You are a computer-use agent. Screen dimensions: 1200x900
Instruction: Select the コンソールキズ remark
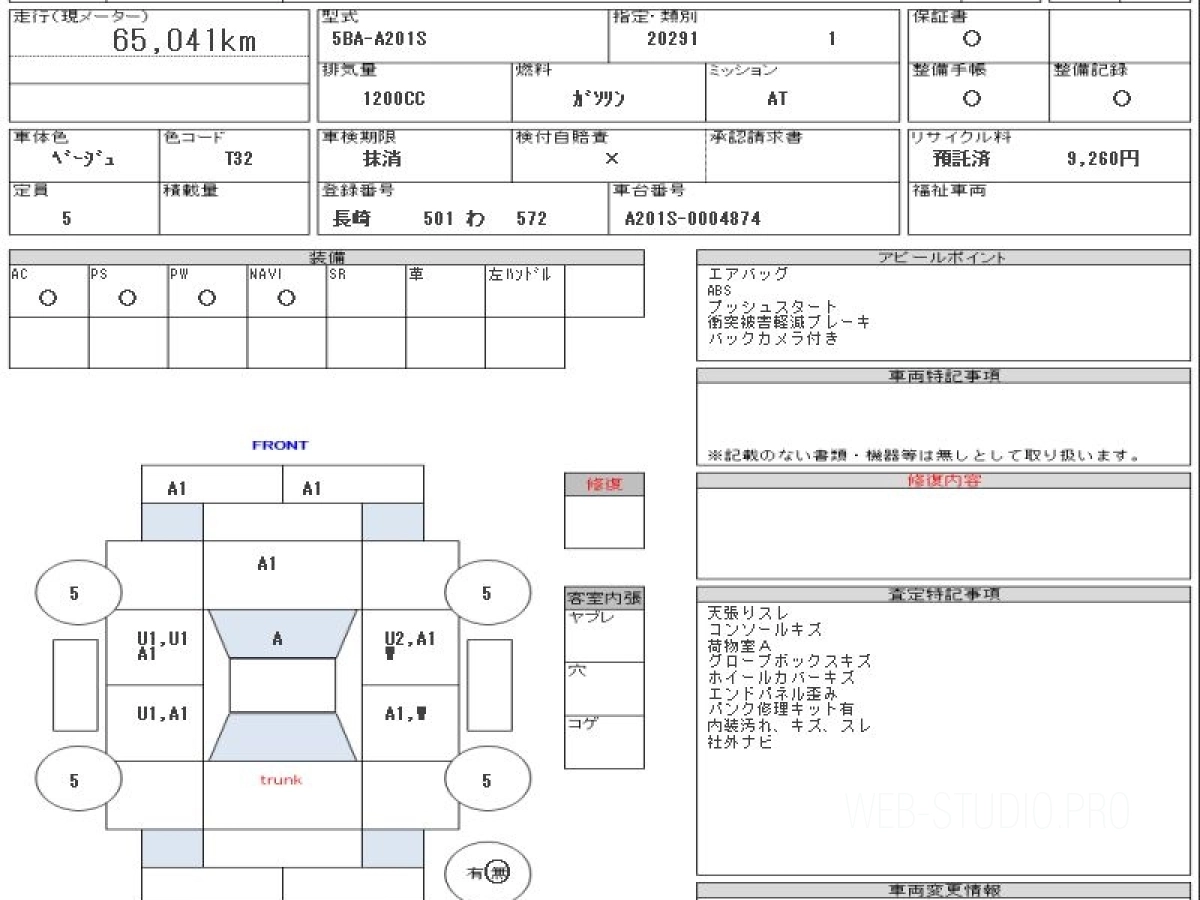tap(764, 629)
